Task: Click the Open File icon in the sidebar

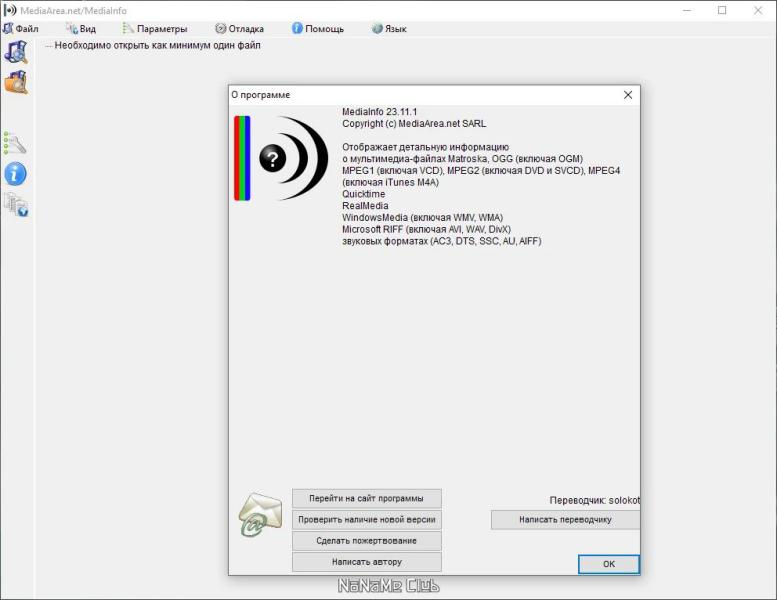Action: coord(16,52)
